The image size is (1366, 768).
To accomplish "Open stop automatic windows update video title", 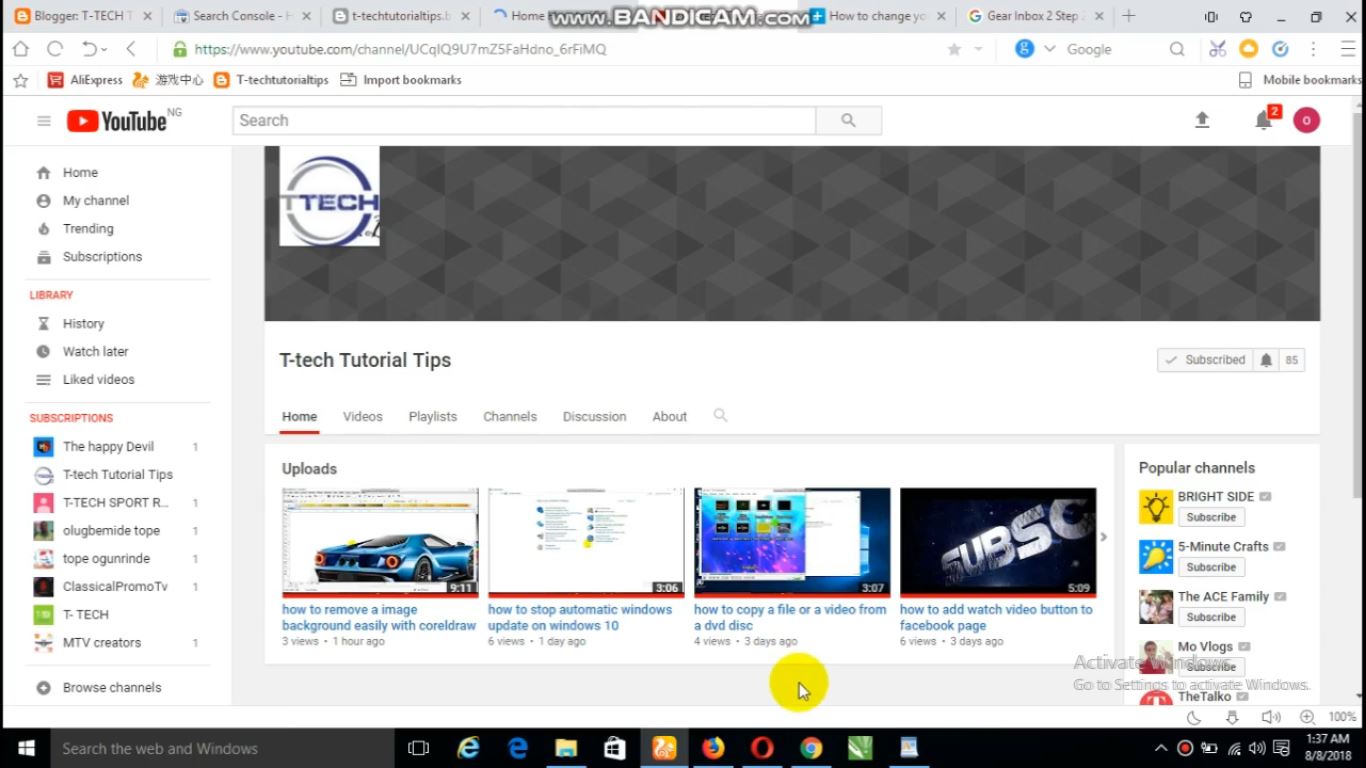I will coord(580,617).
